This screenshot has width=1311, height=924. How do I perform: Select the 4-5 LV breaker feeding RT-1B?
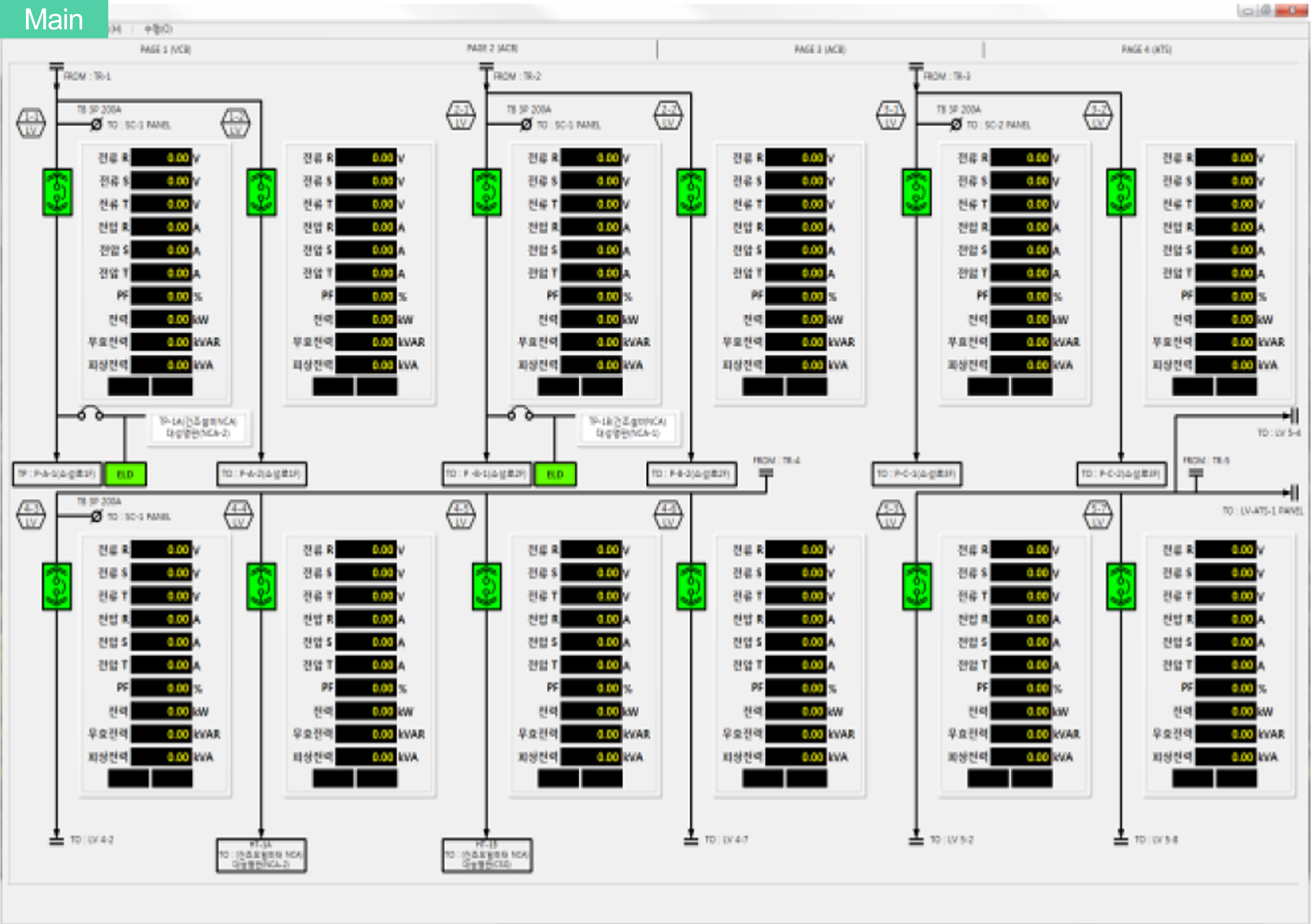click(x=486, y=586)
